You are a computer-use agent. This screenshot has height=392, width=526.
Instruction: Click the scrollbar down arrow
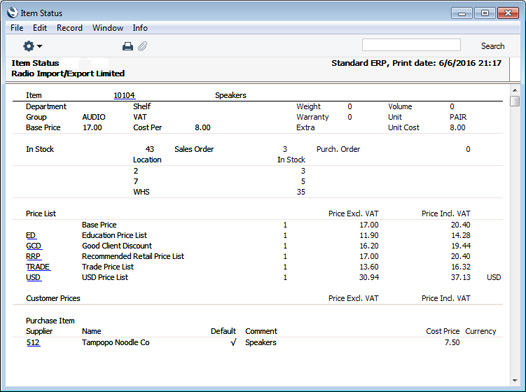(515, 380)
